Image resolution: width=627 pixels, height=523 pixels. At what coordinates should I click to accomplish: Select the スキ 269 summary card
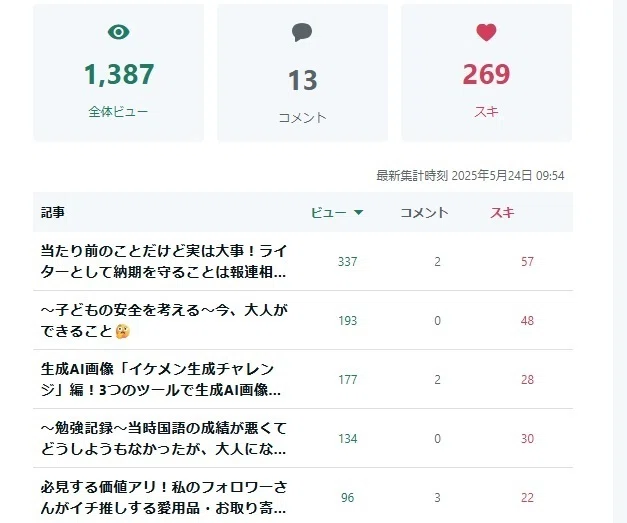486,73
